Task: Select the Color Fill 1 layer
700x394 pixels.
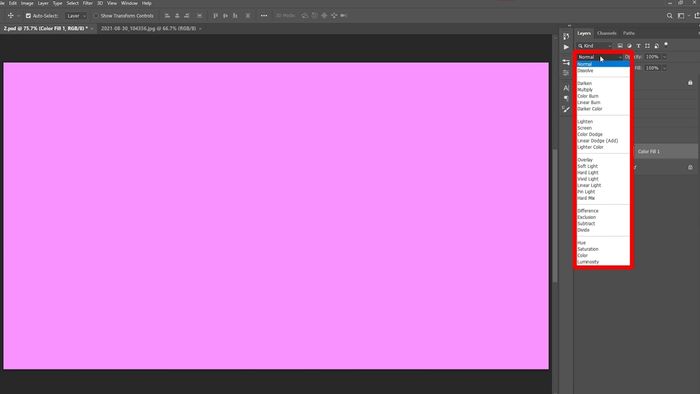Action: (x=666, y=152)
